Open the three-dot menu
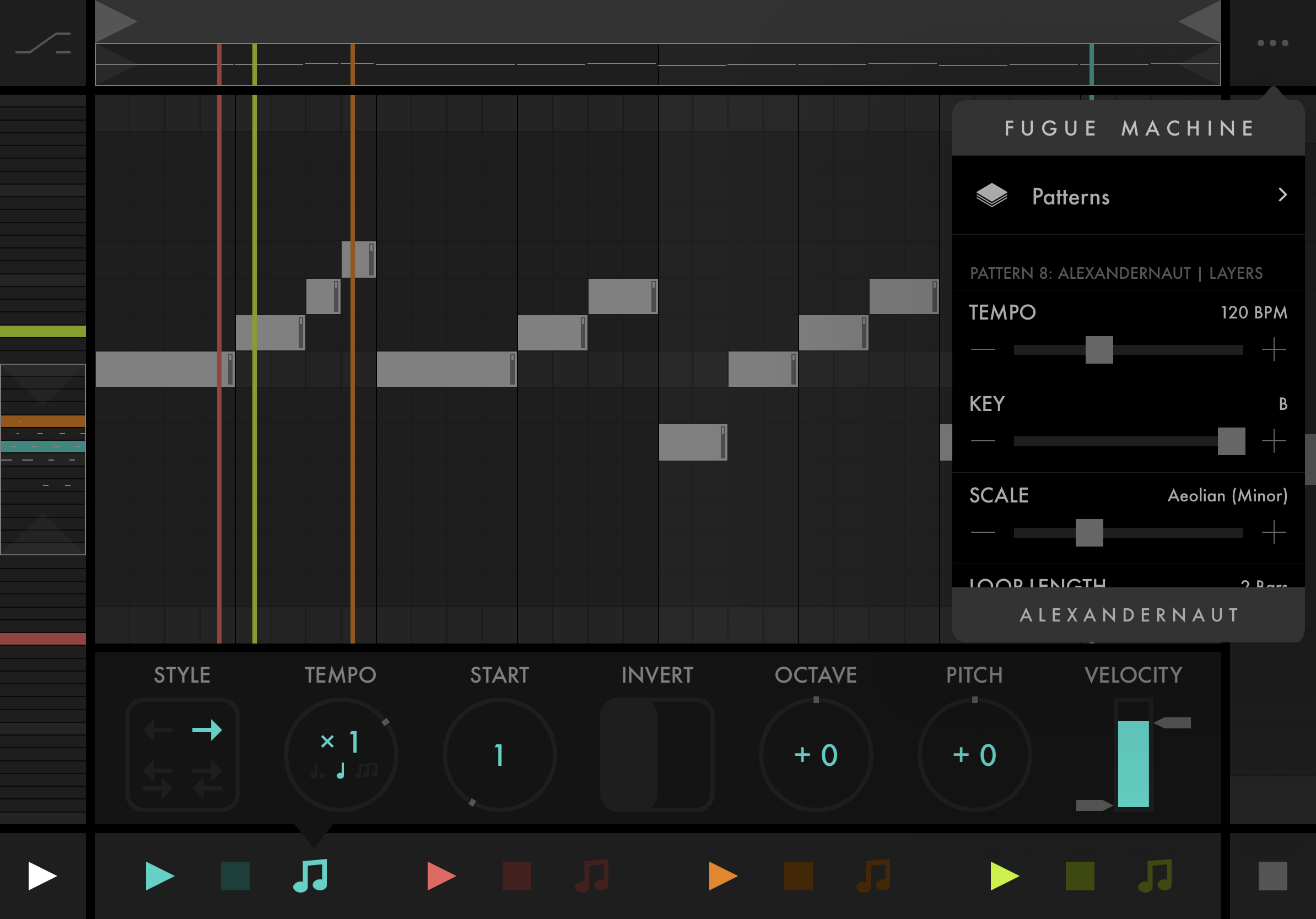Viewport: 1316px width, 919px height. point(1272,43)
